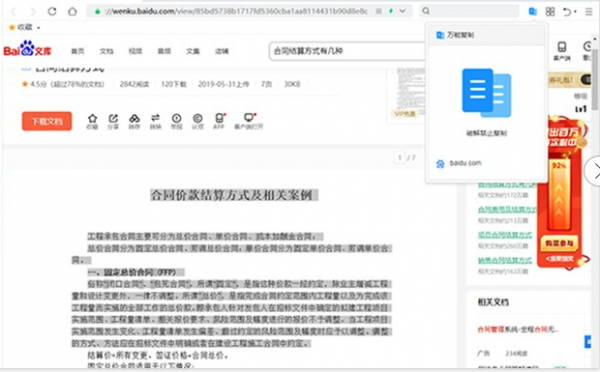Viewport: 600px width, 372px height.
Task: Click the 2019-05-31上传 upload date text
Action: (x=223, y=84)
